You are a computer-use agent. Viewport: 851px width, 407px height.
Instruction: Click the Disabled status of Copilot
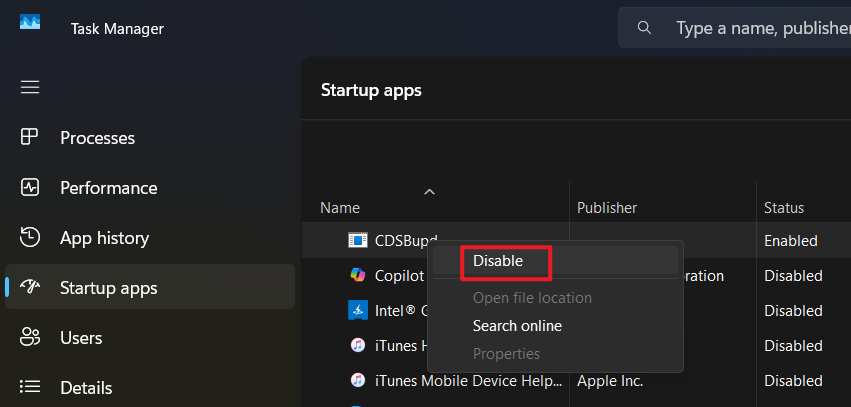[x=793, y=276]
